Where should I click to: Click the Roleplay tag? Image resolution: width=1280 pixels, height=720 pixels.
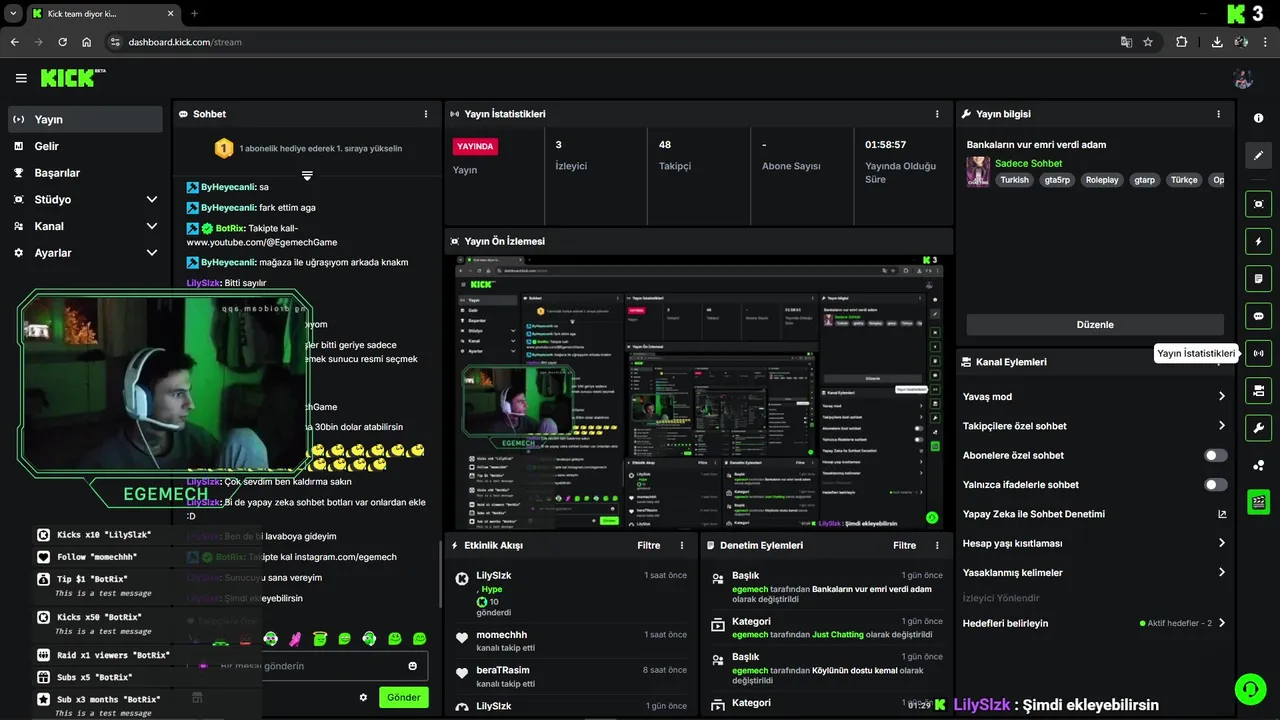click(x=1102, y=180)
